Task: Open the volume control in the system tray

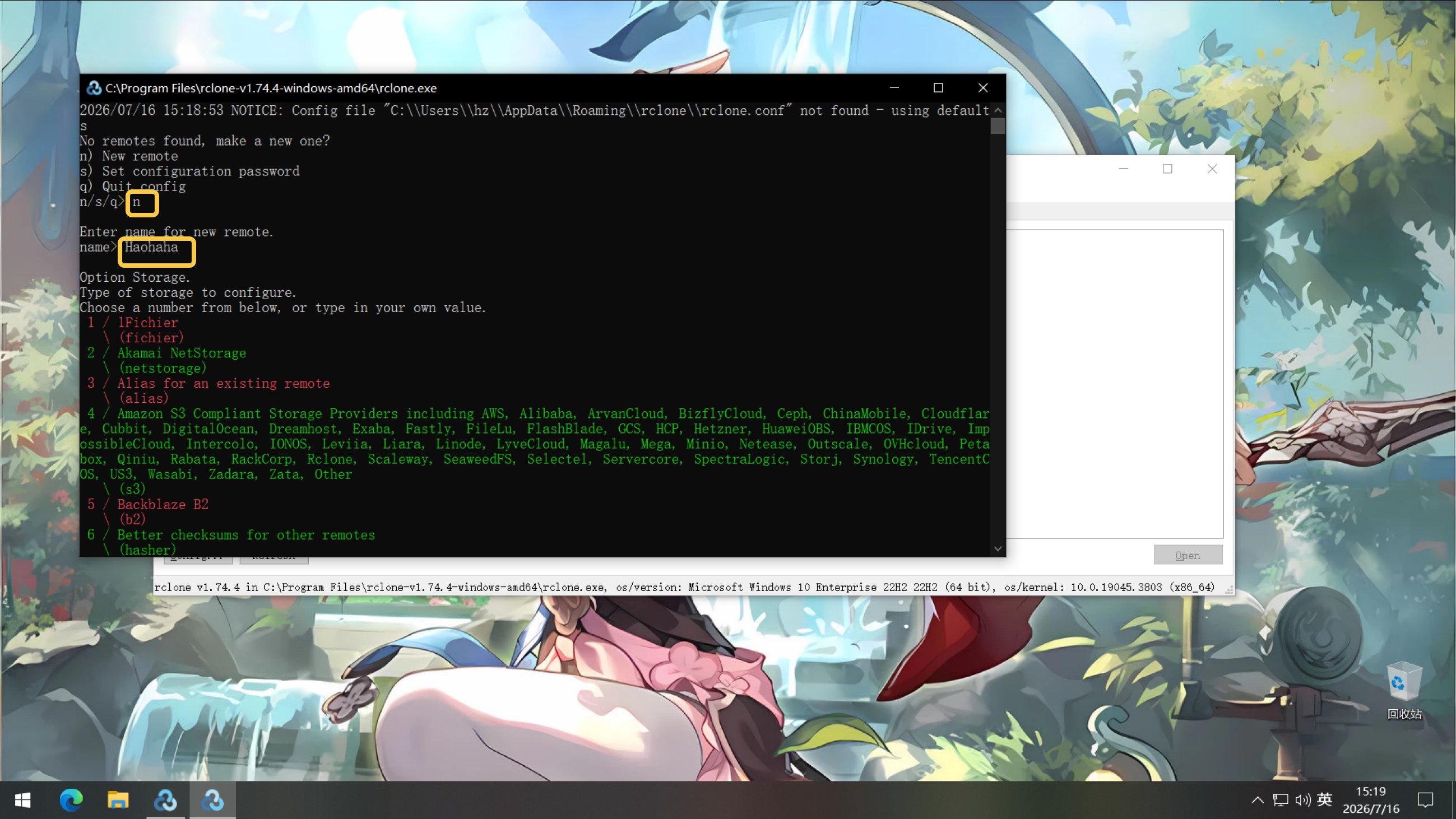Action: click(x=1302, y=800)
